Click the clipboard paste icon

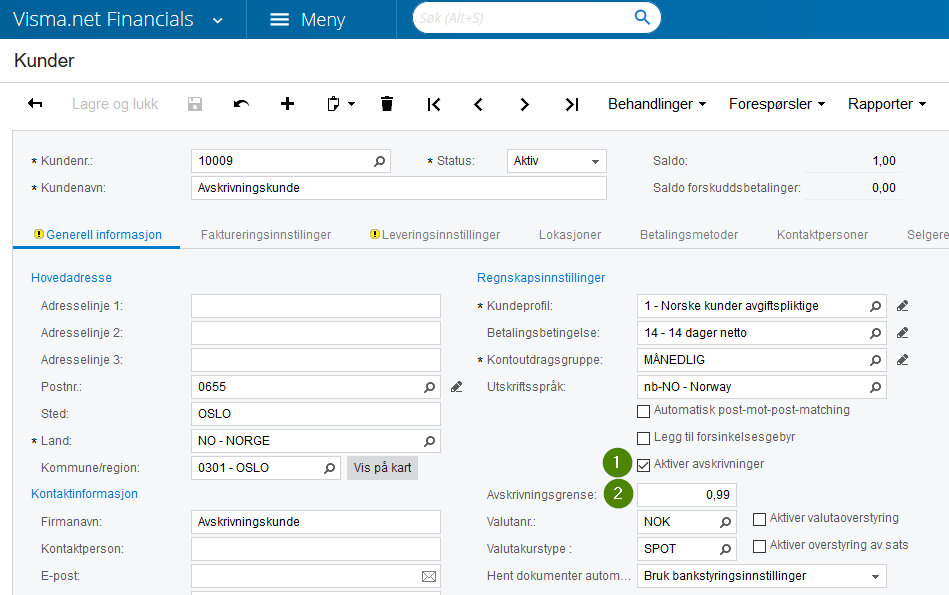coord(333,104)
